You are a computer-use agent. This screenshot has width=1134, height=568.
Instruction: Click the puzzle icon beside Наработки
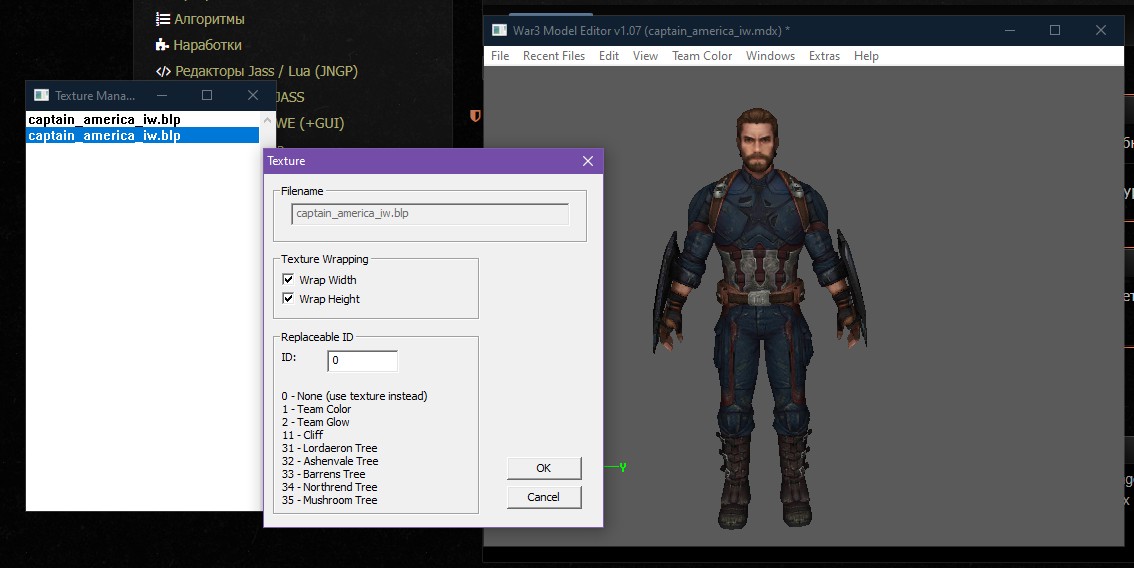tap(162, 45)
